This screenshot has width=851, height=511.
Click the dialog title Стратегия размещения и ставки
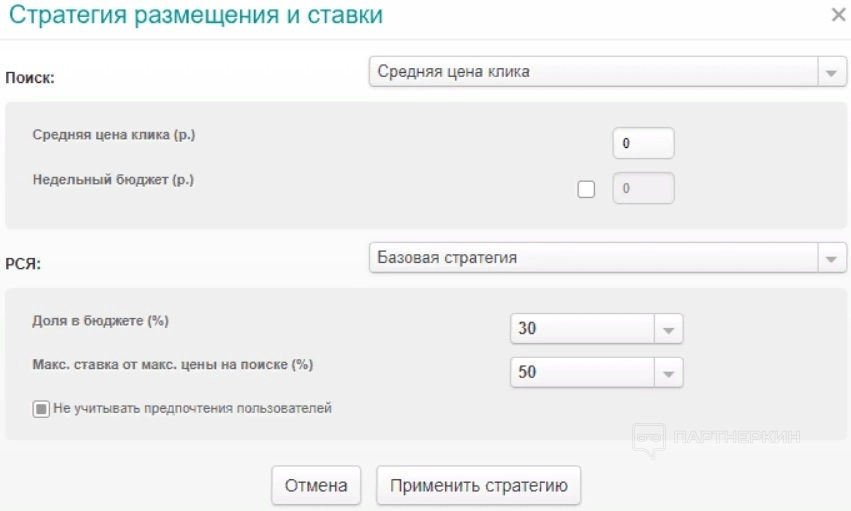click(196, 15)
